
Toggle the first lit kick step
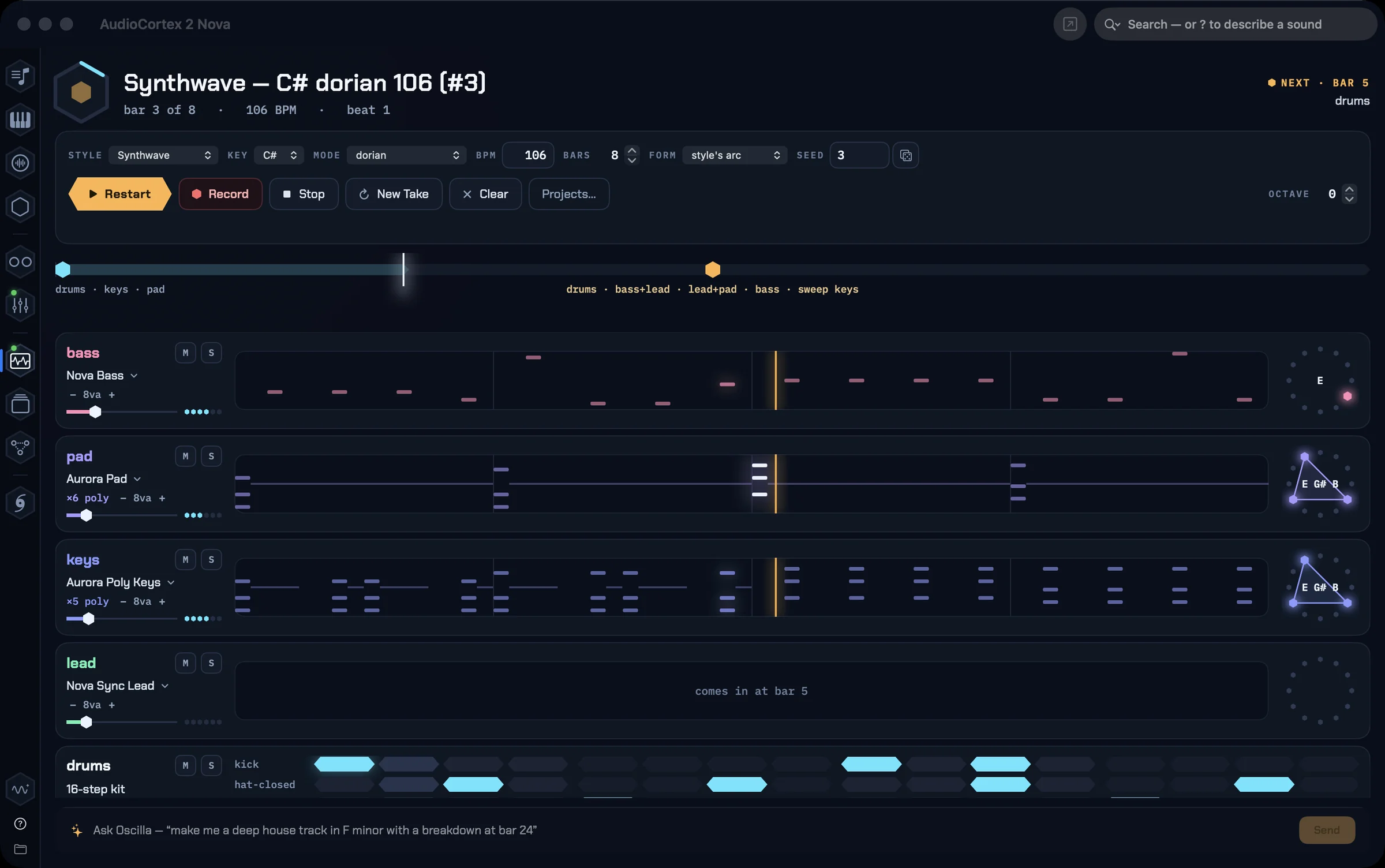(x=344, y=764)
